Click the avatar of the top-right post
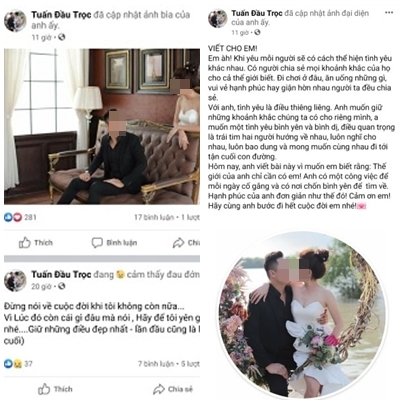404x404 pixels. tap(218, 18)
